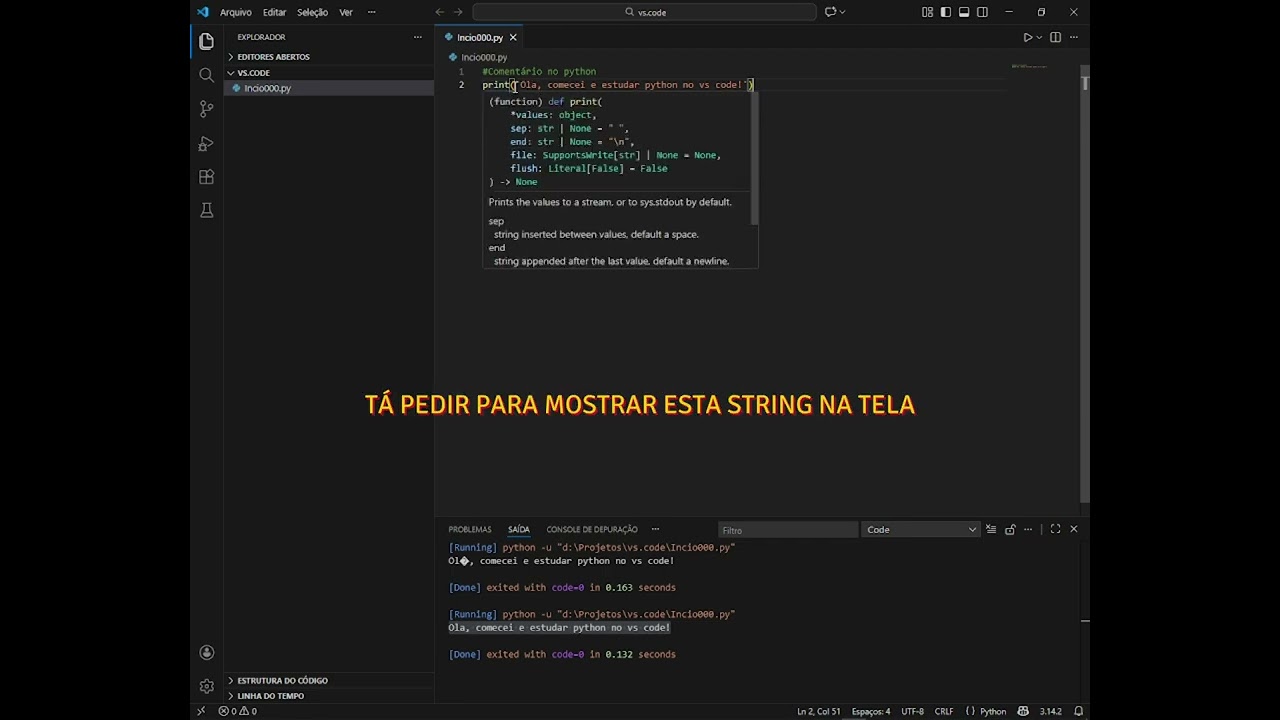This screenshot has width=1280, height=720.
Task: Select language mode Python in status bar
Action: (x=993, y=711)
